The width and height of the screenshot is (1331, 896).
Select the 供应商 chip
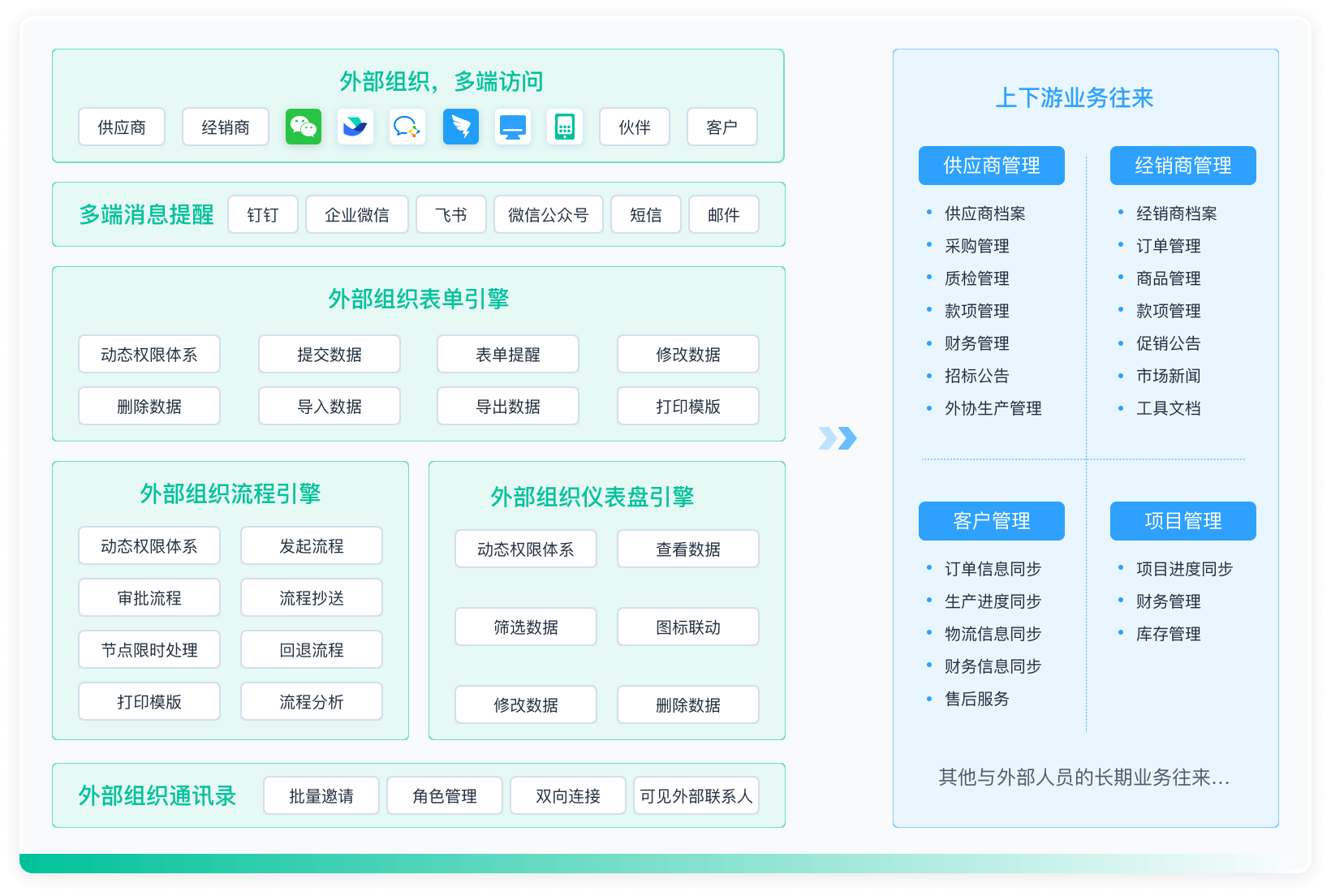coord(121,127)
